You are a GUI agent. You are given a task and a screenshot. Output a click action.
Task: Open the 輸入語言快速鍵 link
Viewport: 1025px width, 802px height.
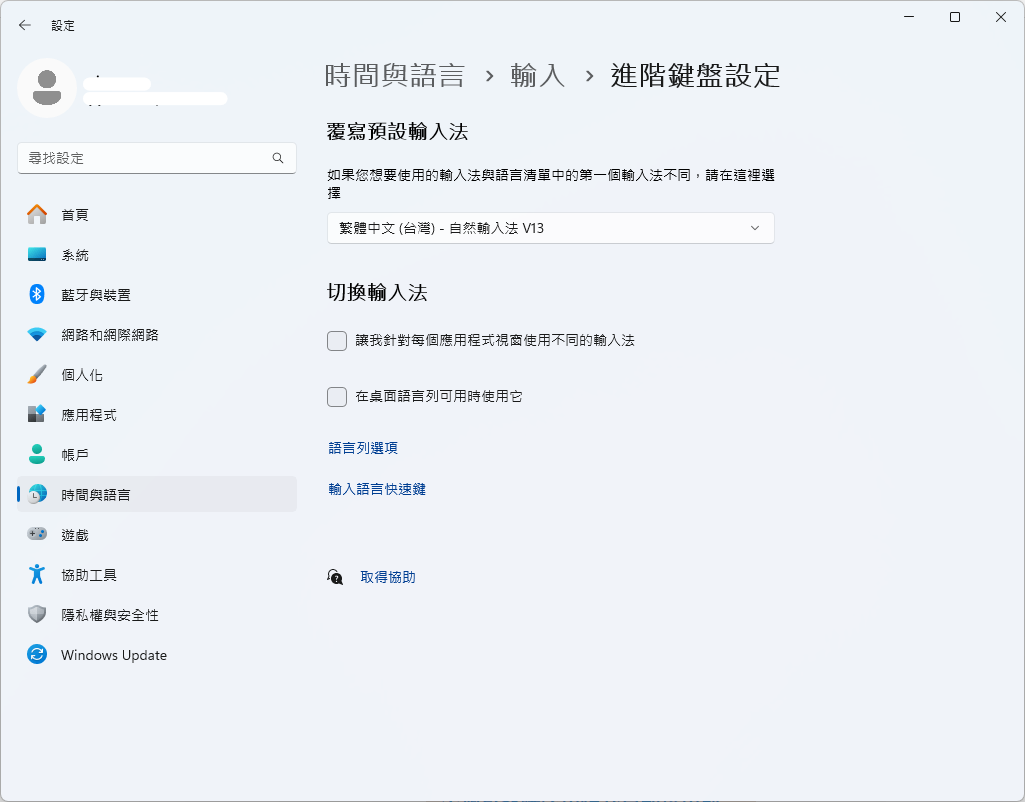(377, 490)
